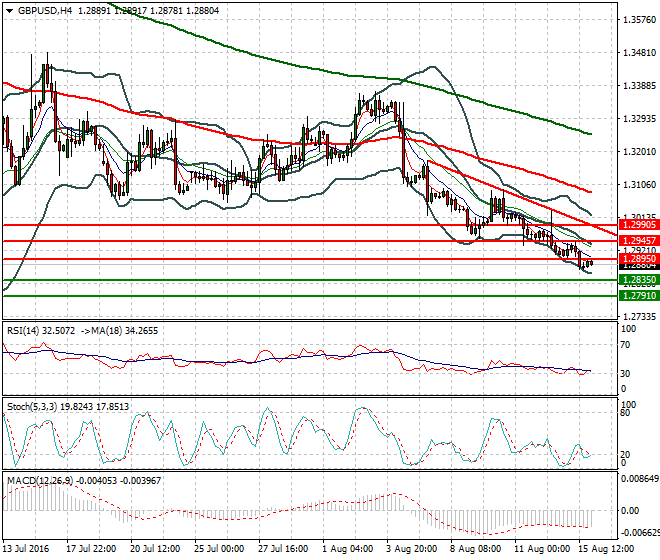Select the 1.28350 green support level label
Viewport: 660px width, 560px height.
[x=639, y=280]
